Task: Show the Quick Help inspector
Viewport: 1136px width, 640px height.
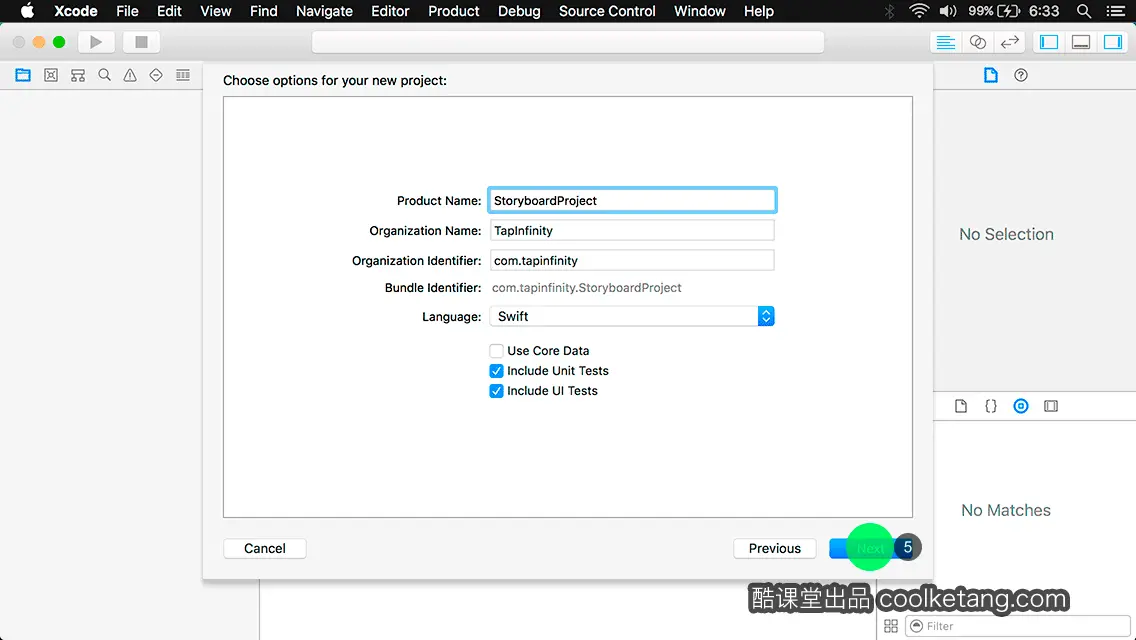Action: click(x=1021, y=75)
